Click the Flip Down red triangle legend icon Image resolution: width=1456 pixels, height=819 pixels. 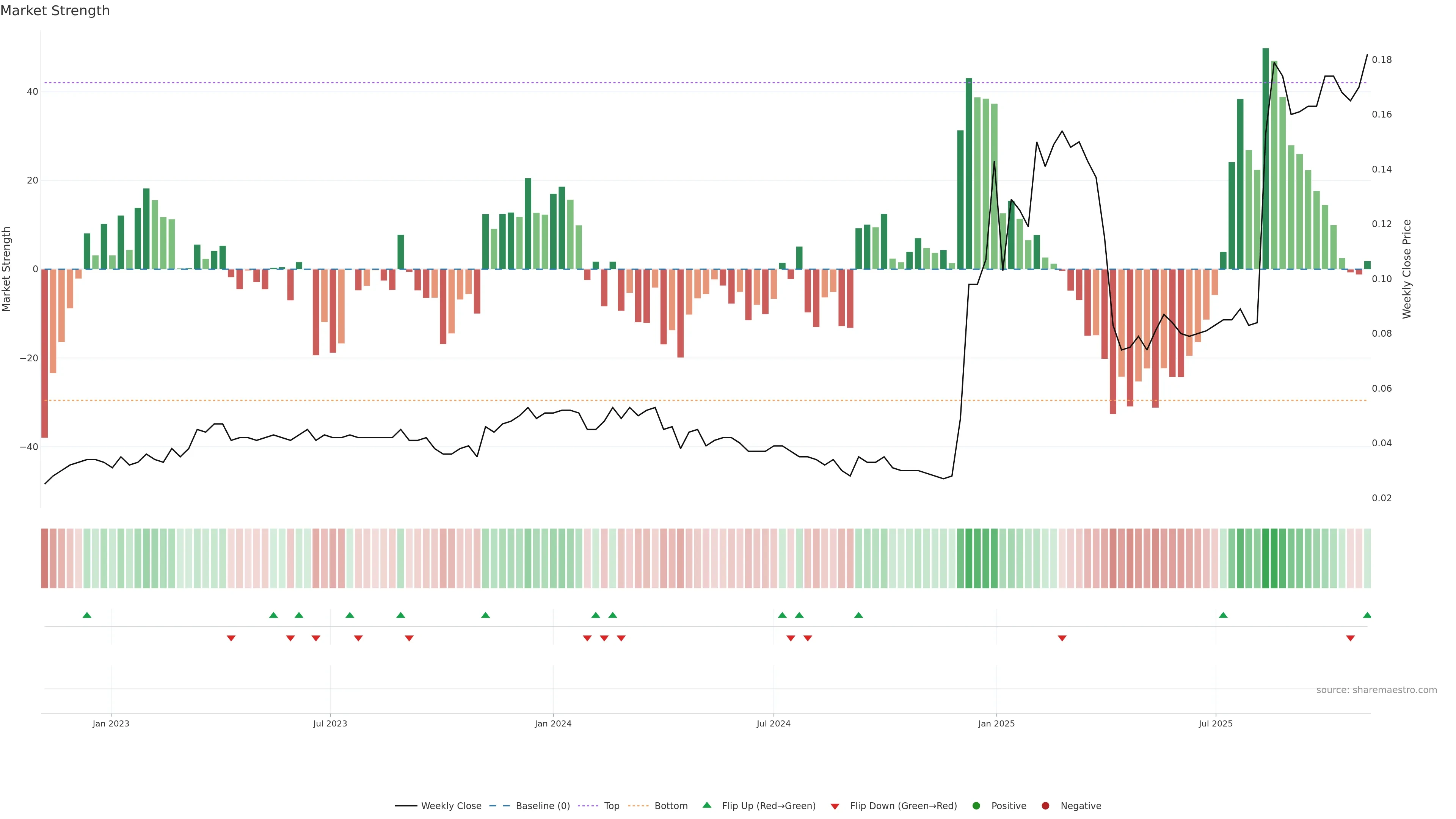coord(835,806)
